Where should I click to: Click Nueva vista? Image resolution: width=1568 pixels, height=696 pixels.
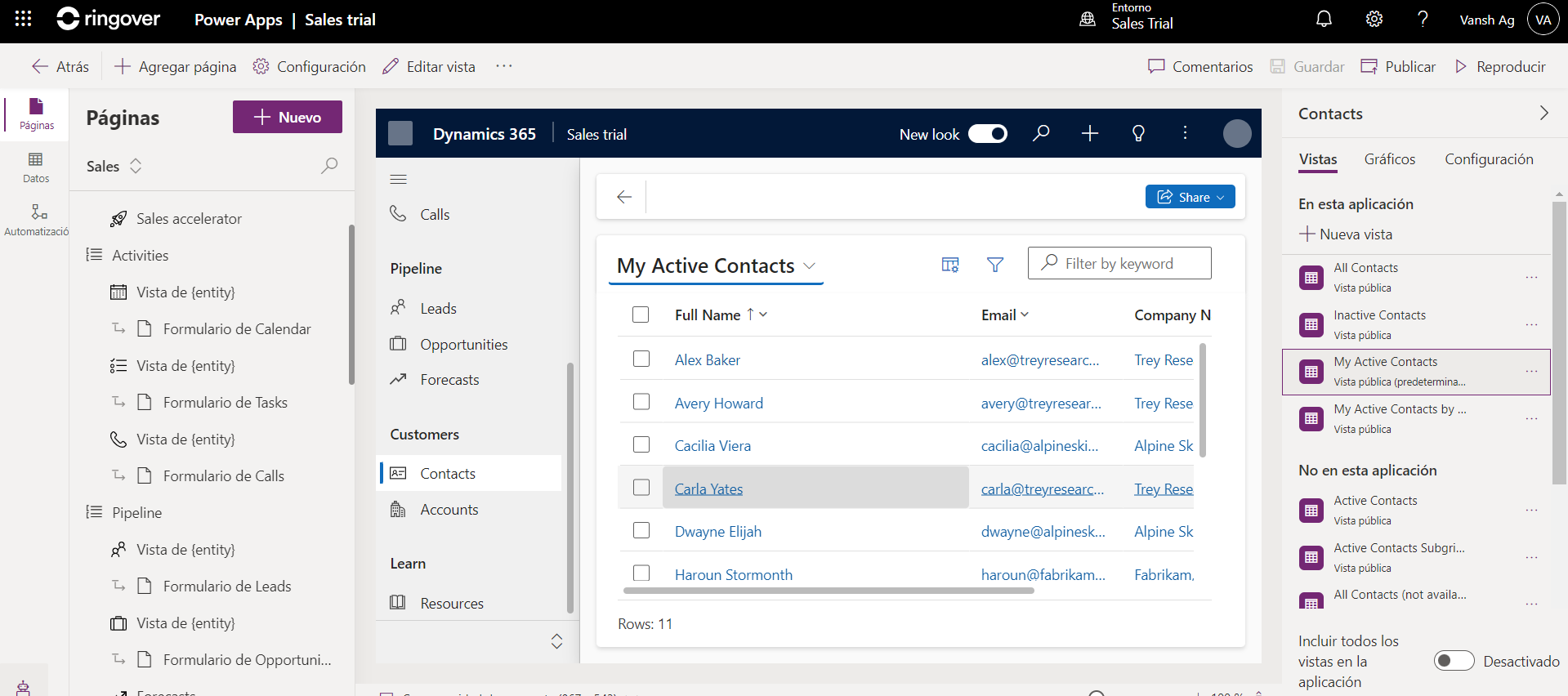pyautogui.click(x=1346, y=234)
